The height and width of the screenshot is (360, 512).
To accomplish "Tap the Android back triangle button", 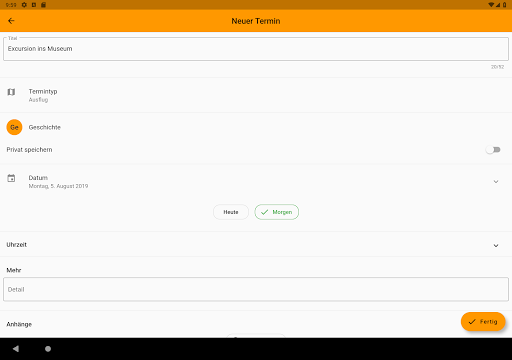I will (16, 349).
